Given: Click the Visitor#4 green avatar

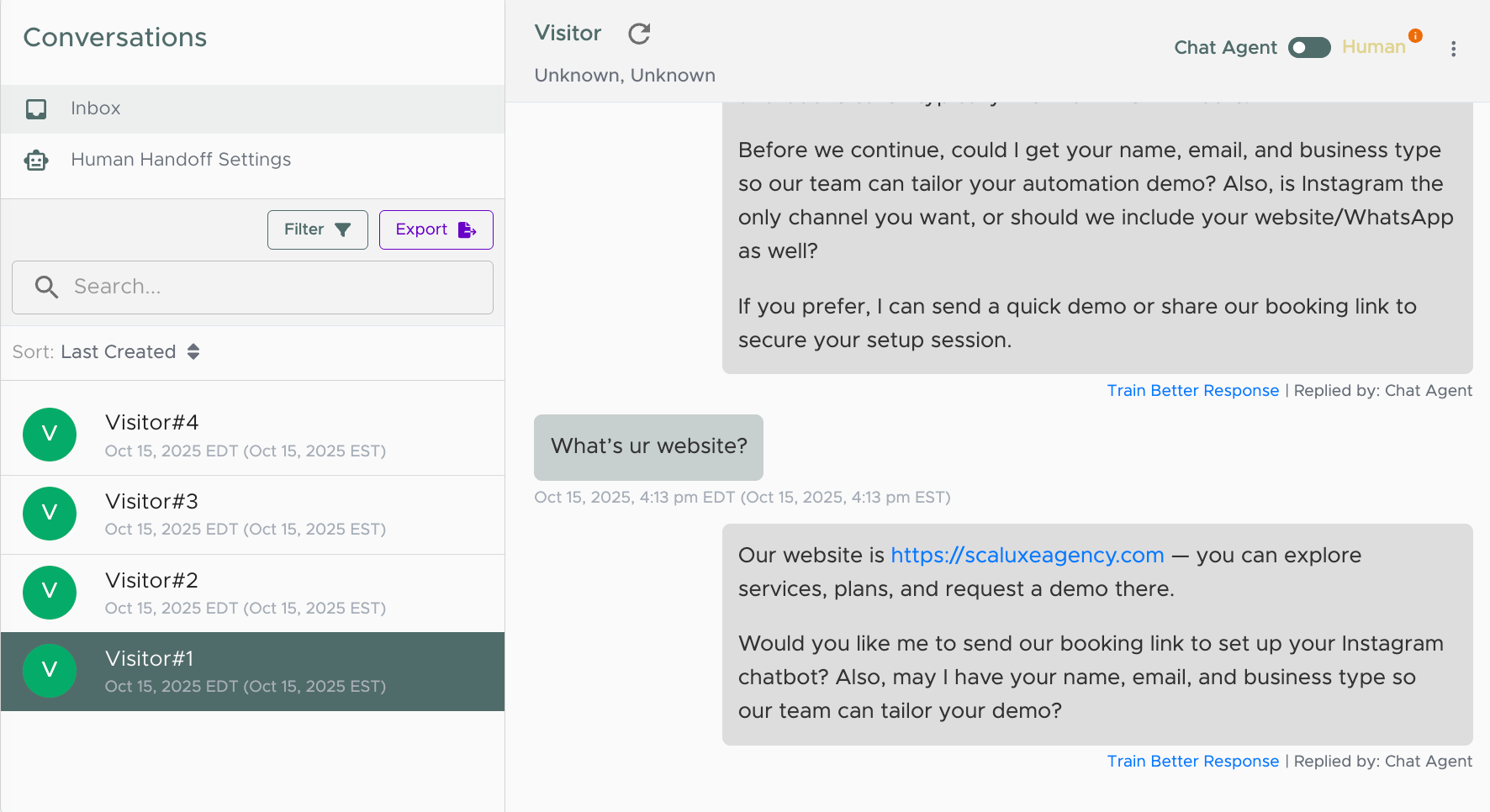Looking at the screenshot, I should click(50, 435).
